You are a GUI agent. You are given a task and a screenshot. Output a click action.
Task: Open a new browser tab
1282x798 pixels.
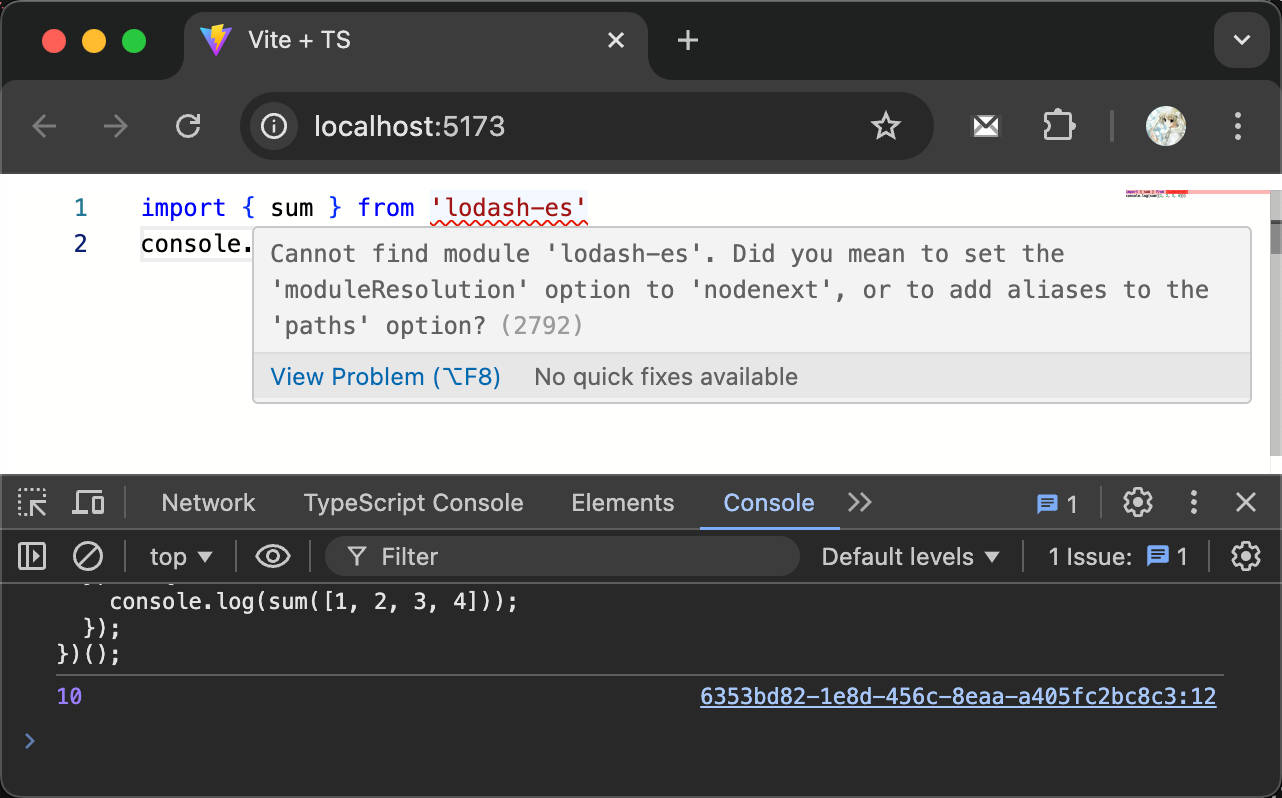(688, 40)
